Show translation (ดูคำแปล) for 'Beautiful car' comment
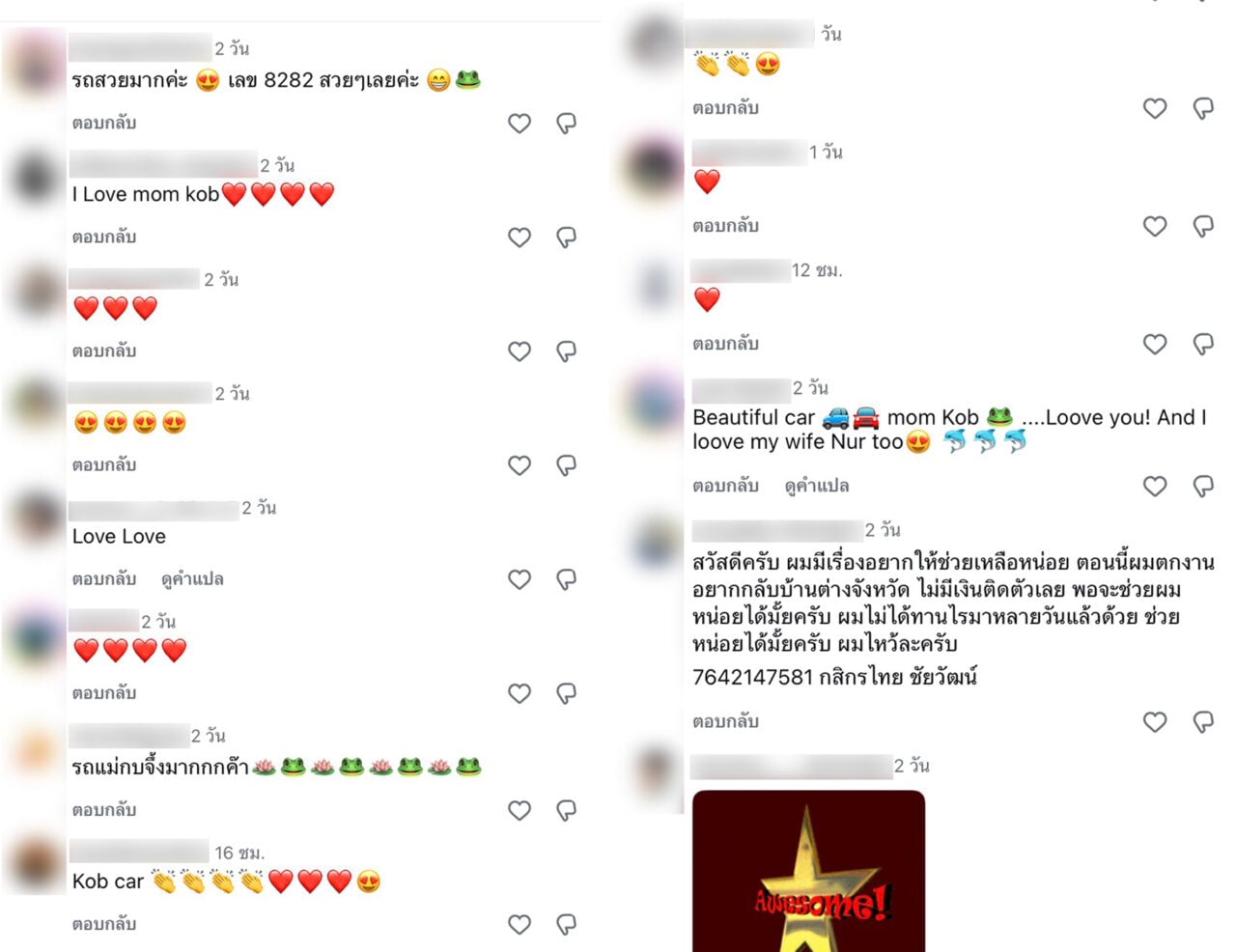 (817, 486)
